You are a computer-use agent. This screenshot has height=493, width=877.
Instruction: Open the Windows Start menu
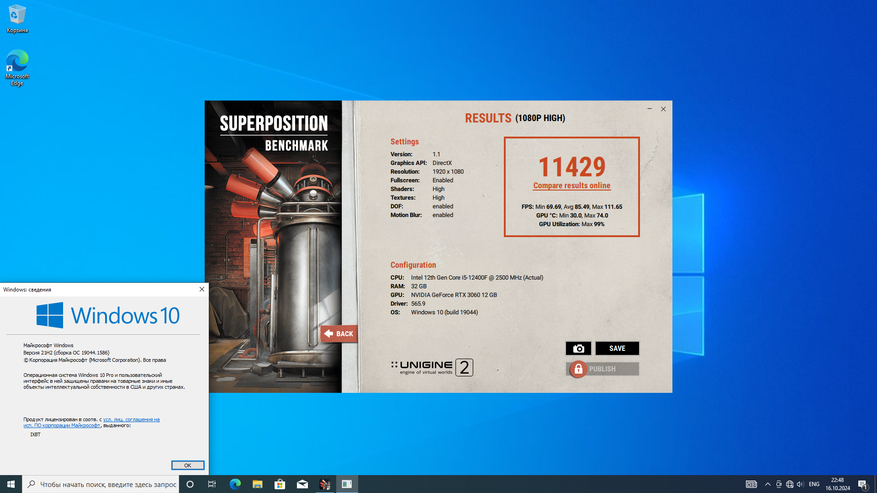click(x=11, y=484)
